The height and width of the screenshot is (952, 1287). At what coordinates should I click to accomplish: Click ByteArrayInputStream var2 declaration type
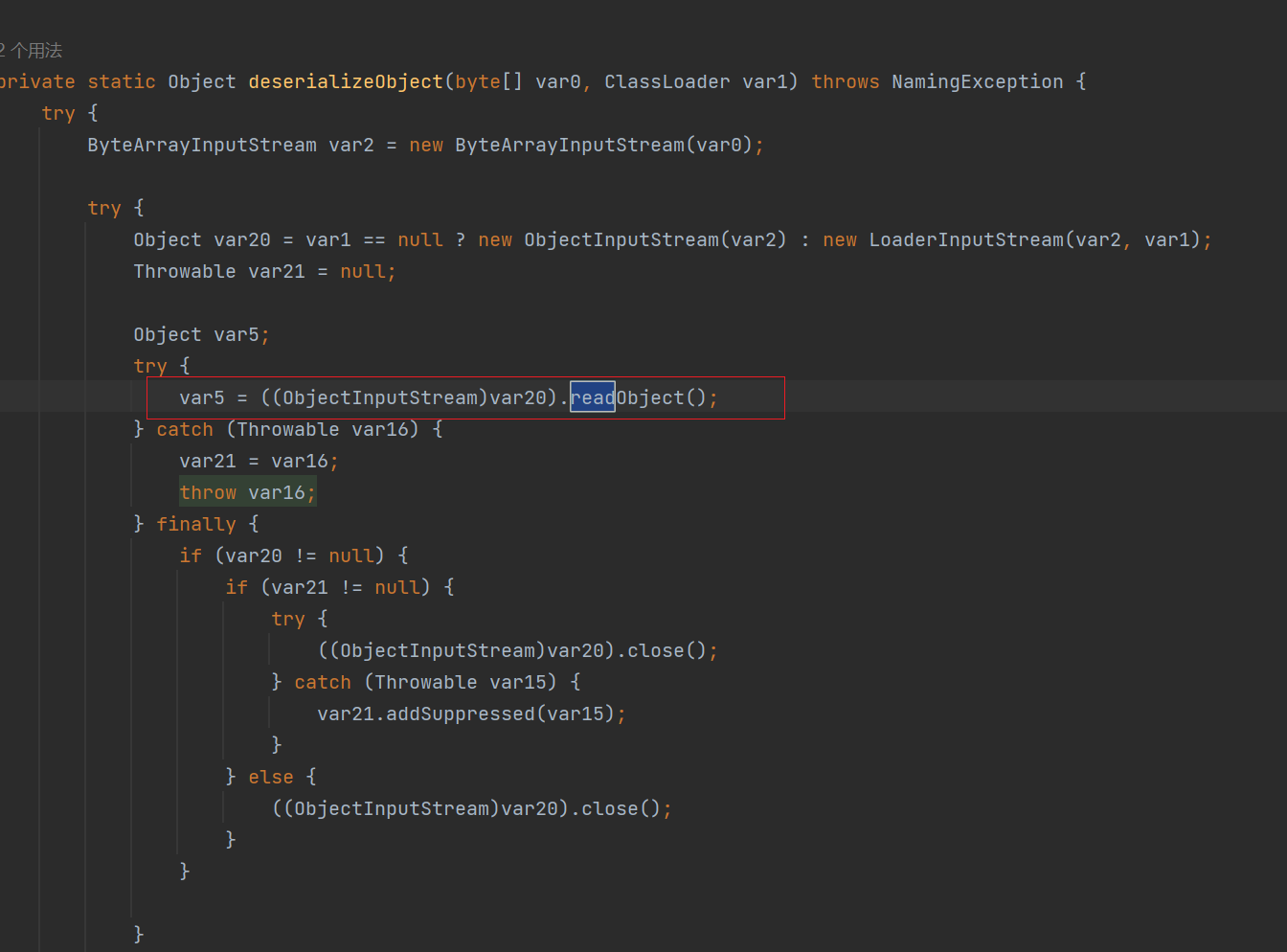(202, 146)
